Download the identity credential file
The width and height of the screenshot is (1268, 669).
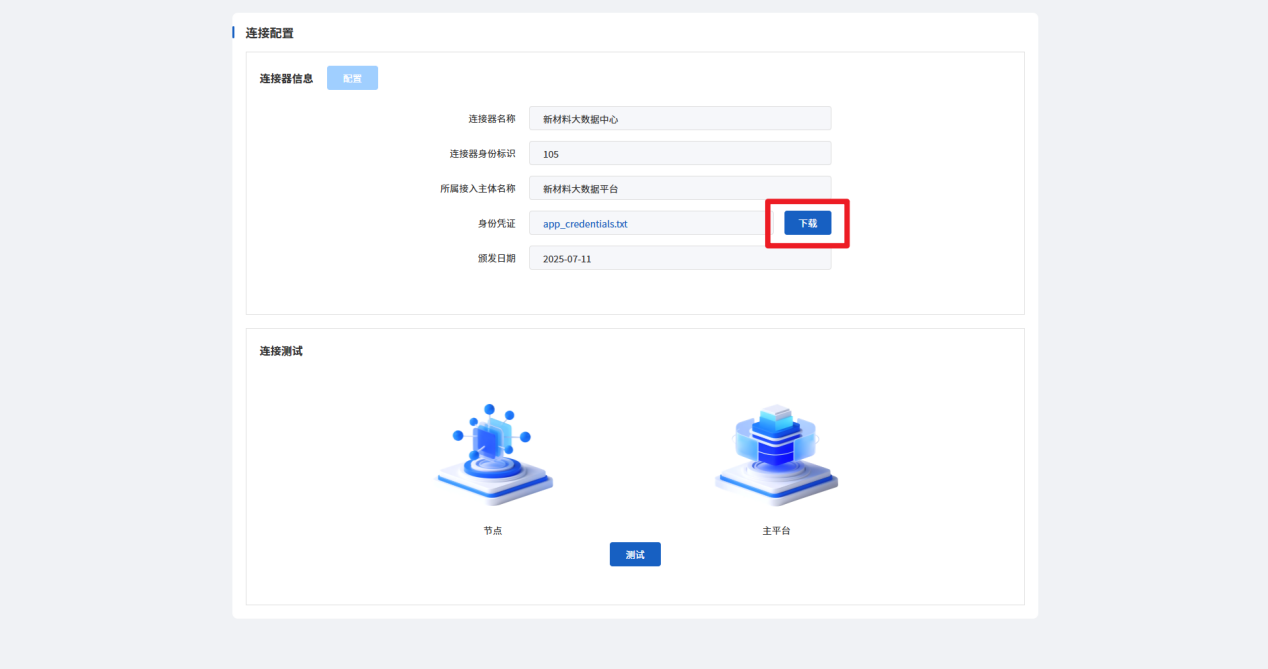[x=807, y=223]
